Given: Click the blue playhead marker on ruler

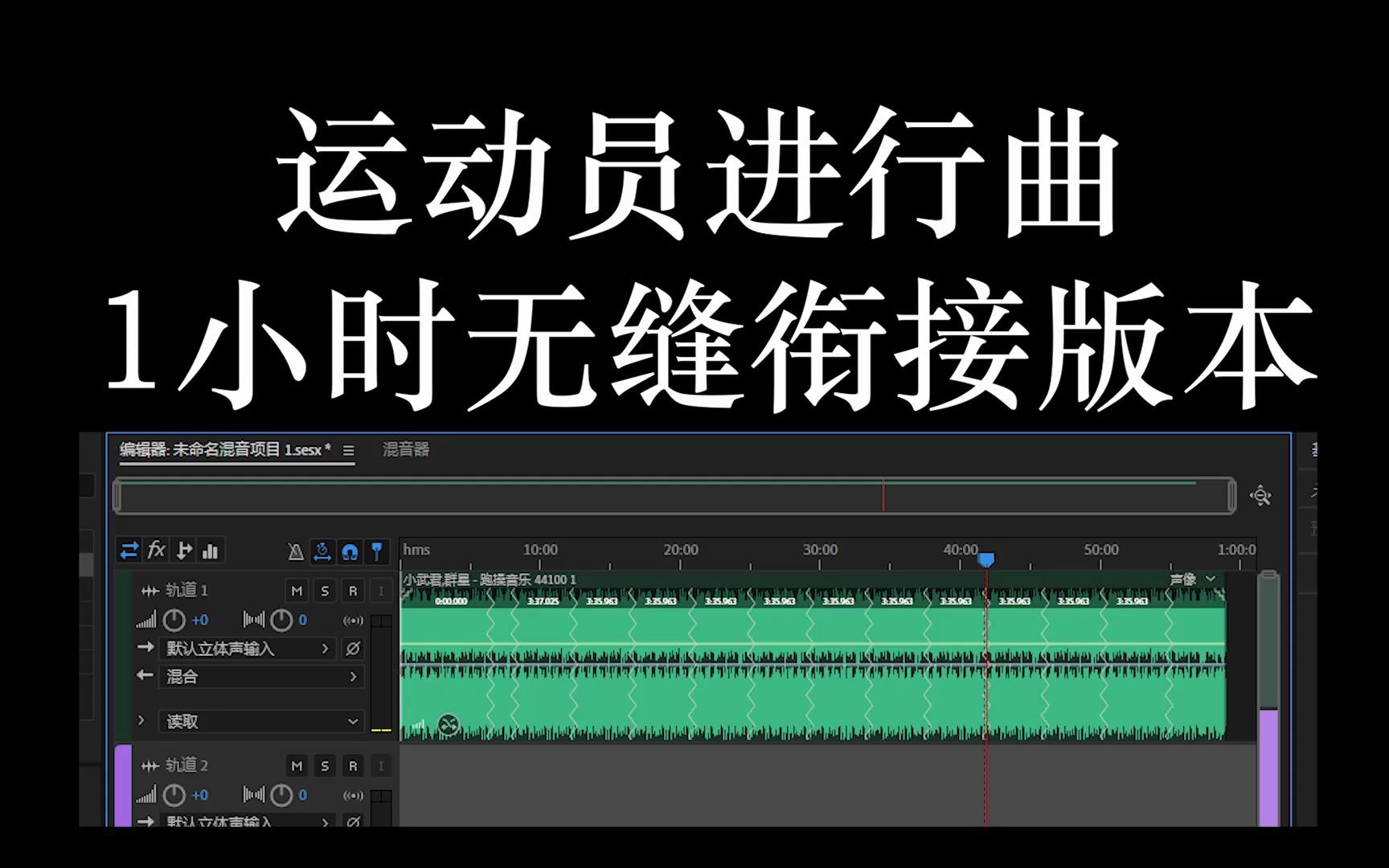Looking at the screenshot, I should tap(986, 559).
